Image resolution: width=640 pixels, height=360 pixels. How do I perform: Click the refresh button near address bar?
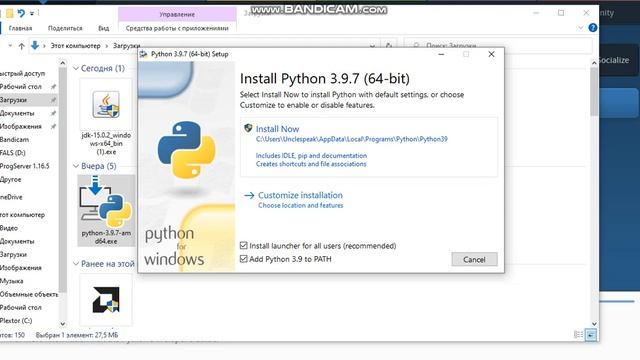pos(389,46)
